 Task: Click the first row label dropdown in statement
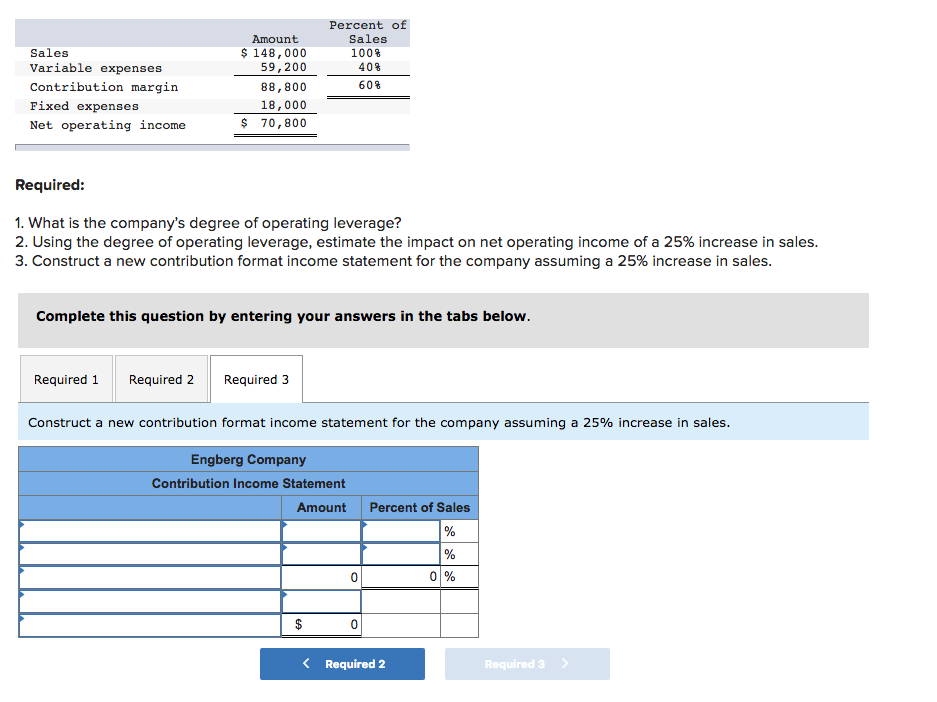[x=150, y=531]
